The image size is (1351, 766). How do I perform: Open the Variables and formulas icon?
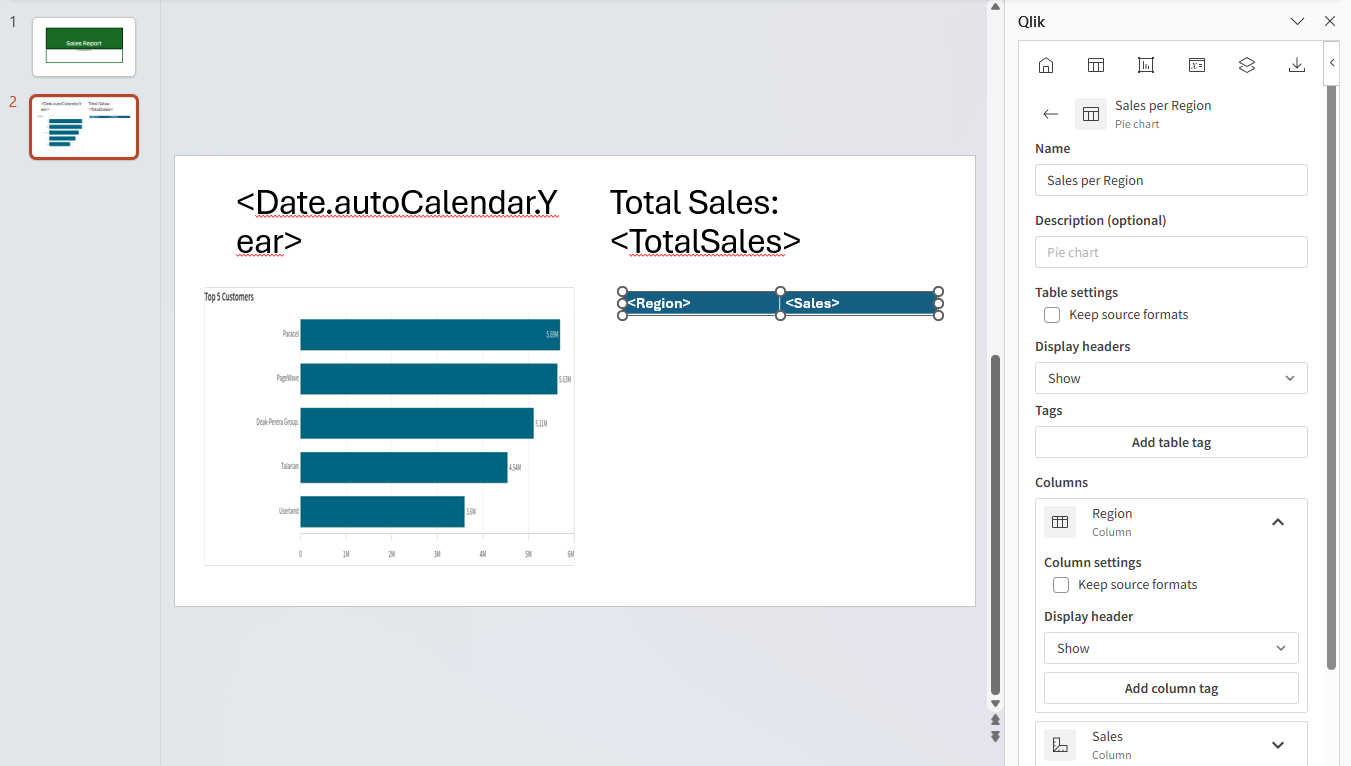tap(1196, 65)
